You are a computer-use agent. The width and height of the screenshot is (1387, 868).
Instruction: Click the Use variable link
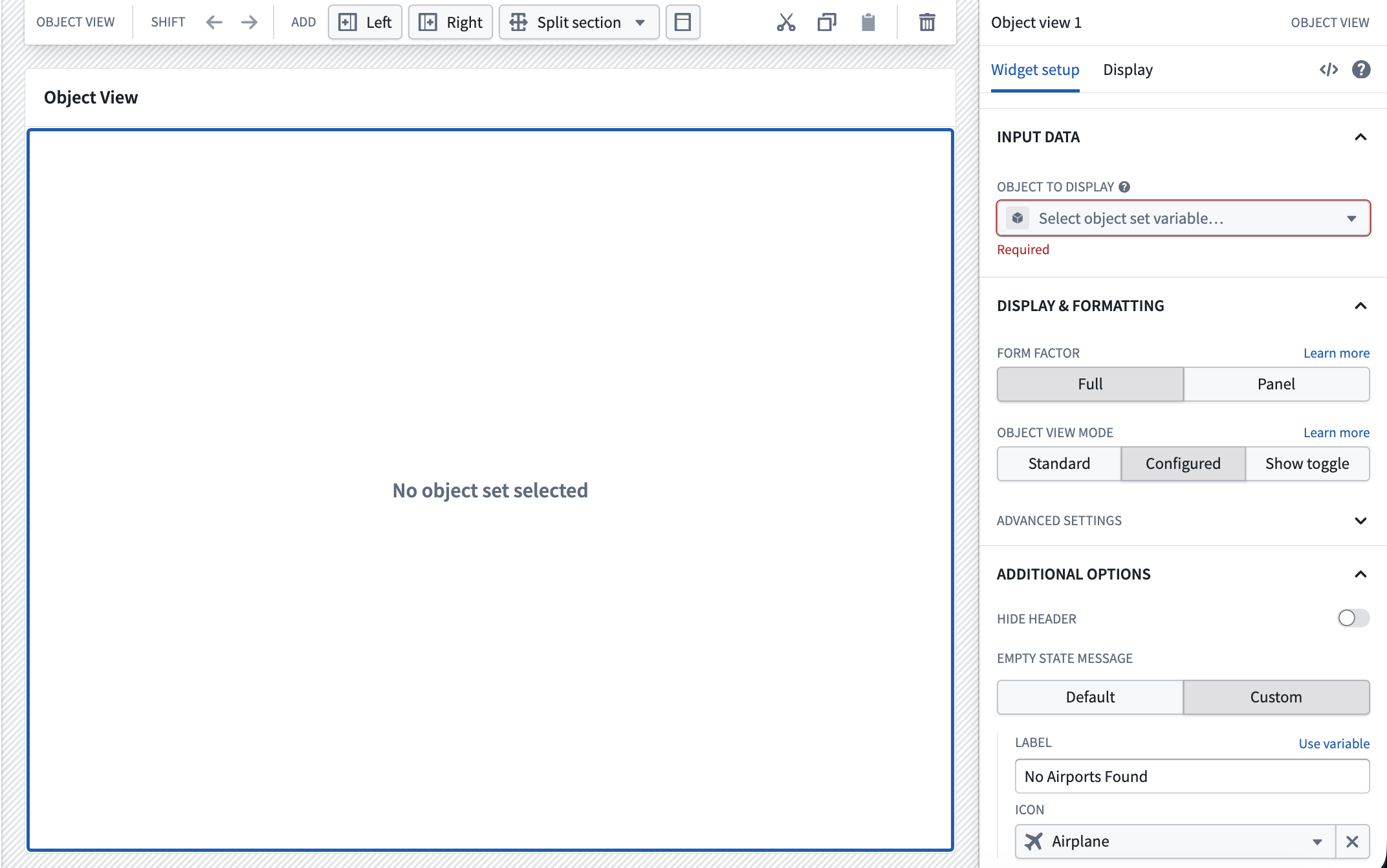click(1334, 744)
